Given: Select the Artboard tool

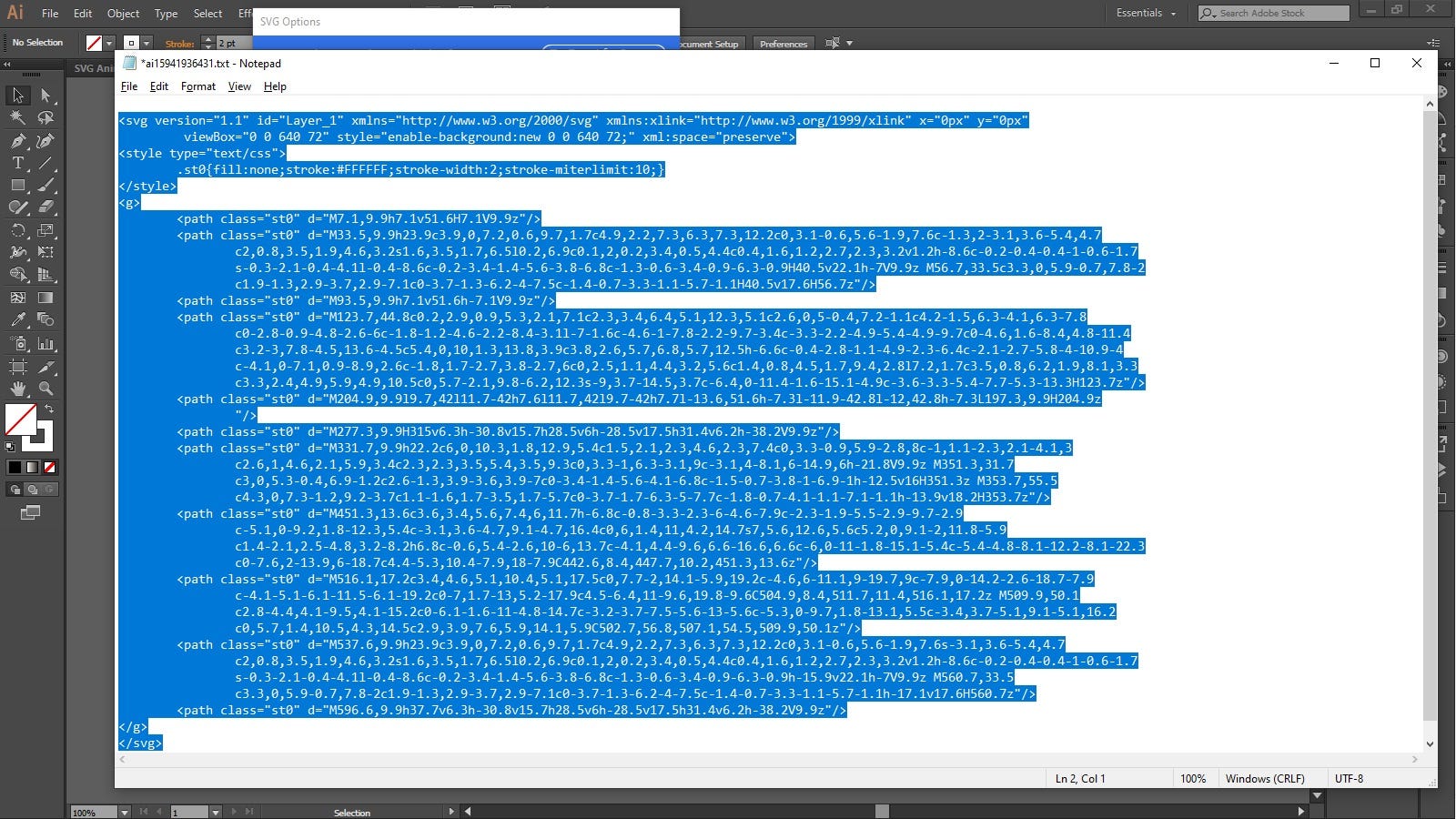Looking at the screenshot, I should [x=17, y=367].
